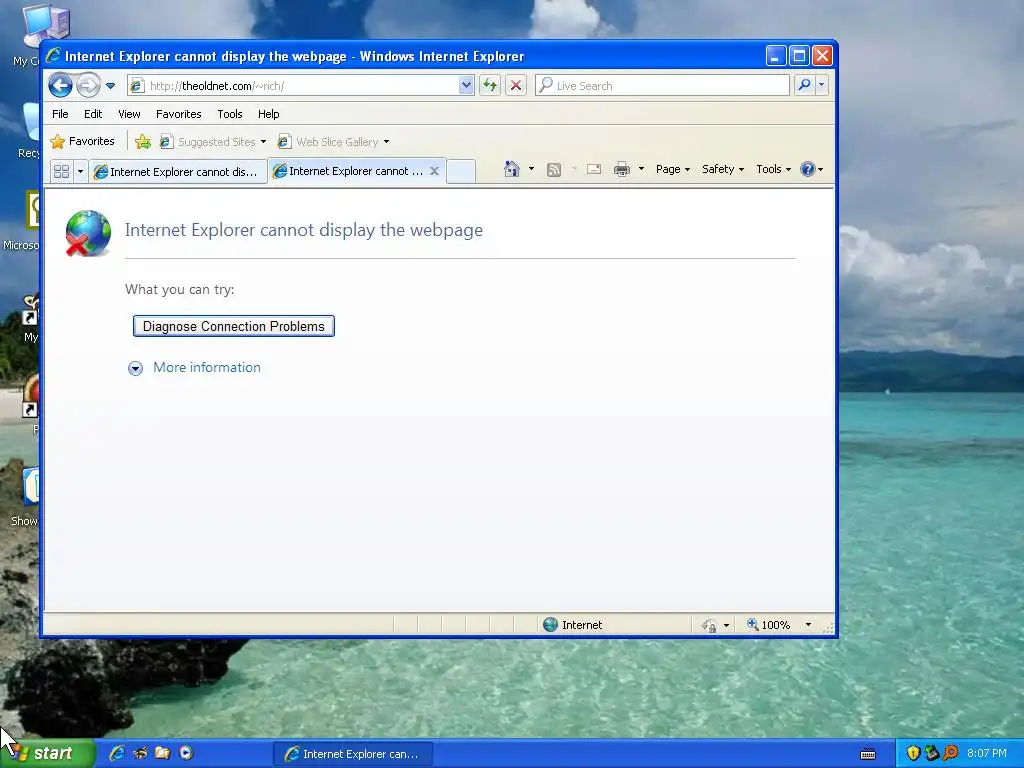This screenshot has width=1024, height=768.
Task: Click the Start button
Action: click(x=47, y=754)
